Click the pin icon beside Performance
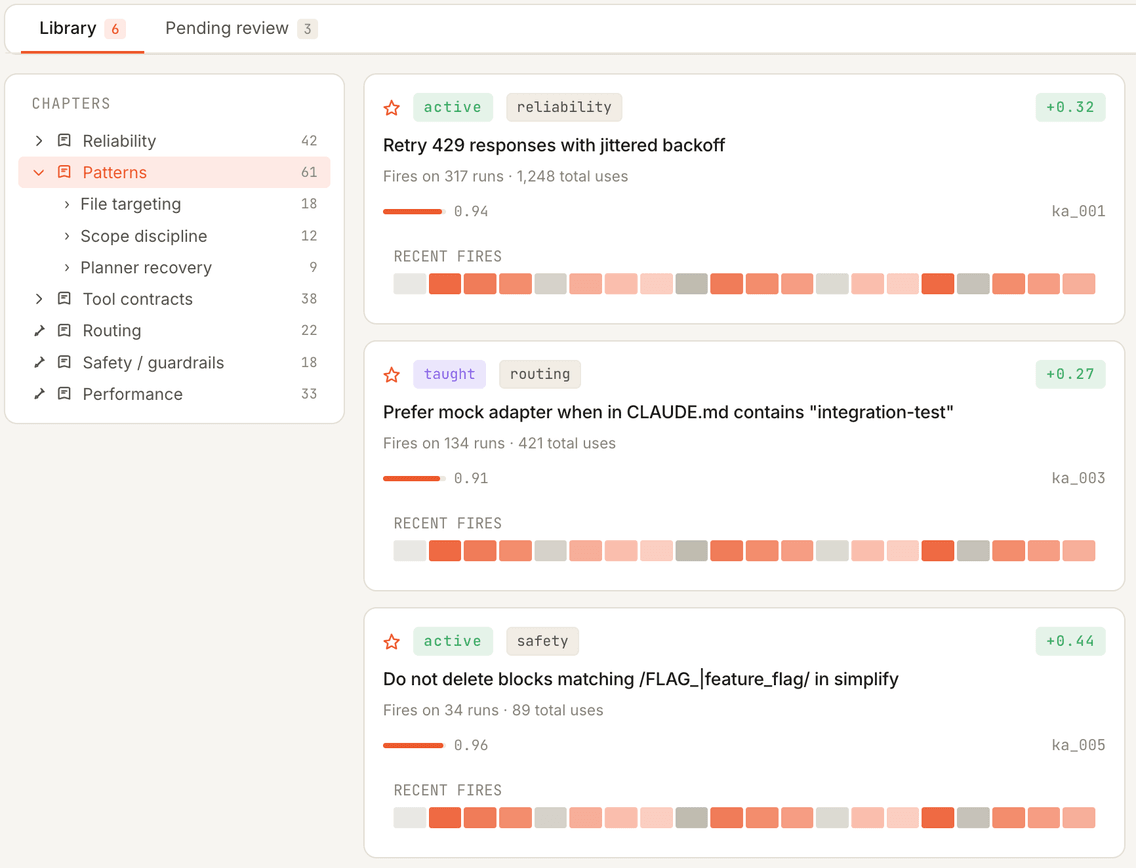This screenshot has width=1136, height=868. coord(39,394)
